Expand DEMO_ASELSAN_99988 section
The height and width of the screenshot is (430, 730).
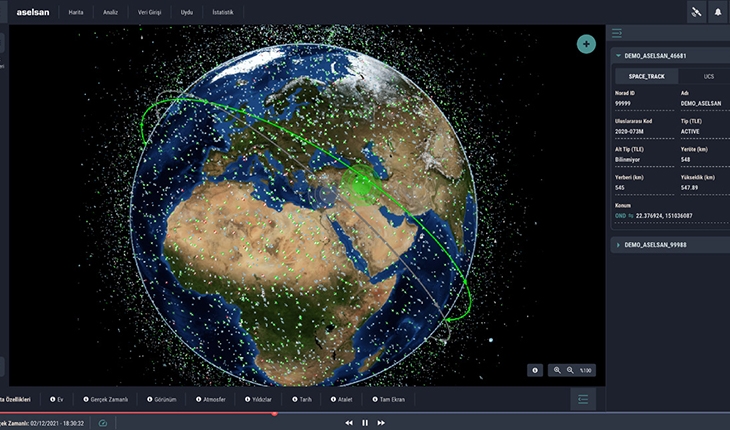(x=619, y=244)
